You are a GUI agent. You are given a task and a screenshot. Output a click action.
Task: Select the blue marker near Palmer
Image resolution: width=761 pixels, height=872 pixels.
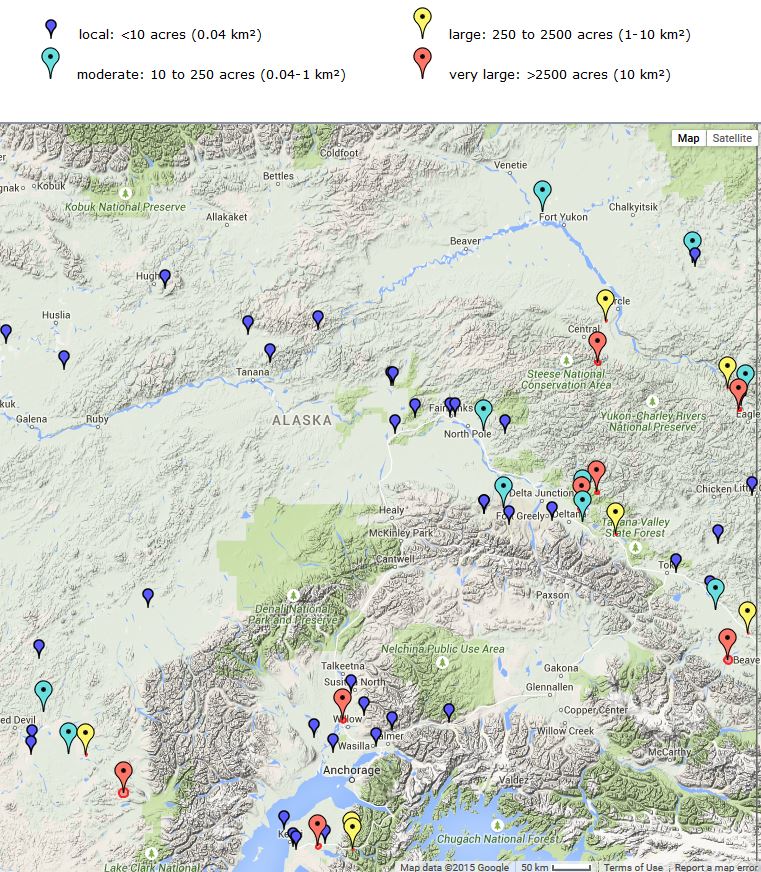click(376, 735)
